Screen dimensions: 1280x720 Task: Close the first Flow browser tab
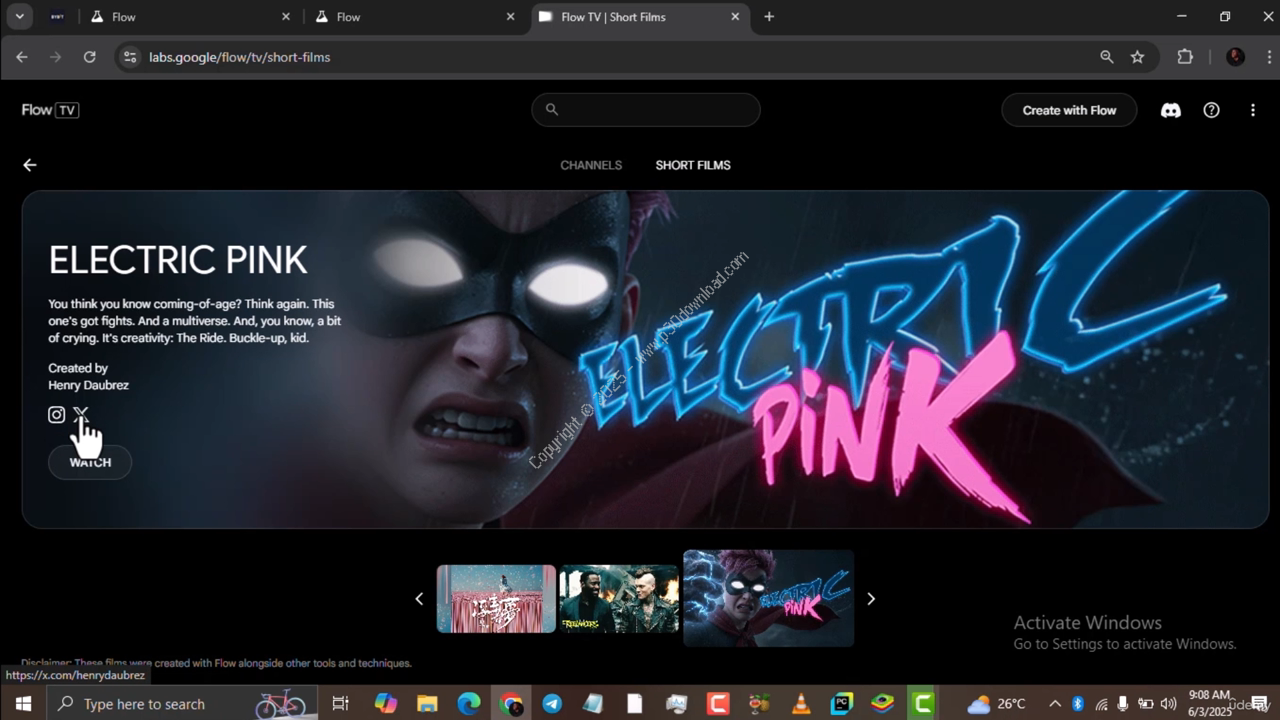[x=286, y=17]
